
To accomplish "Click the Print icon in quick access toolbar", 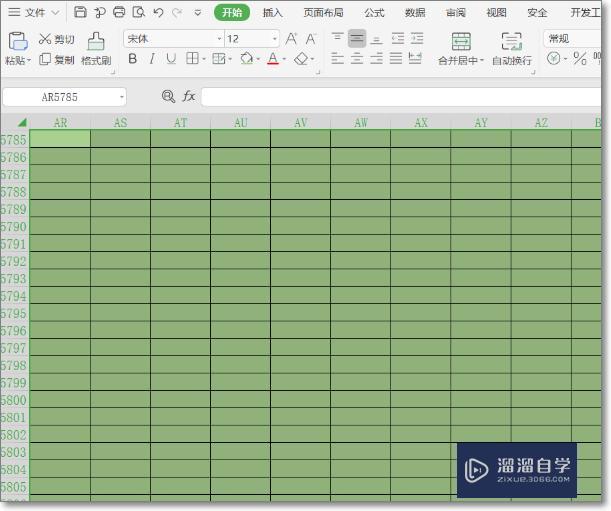I will click(x=119, y=12).
